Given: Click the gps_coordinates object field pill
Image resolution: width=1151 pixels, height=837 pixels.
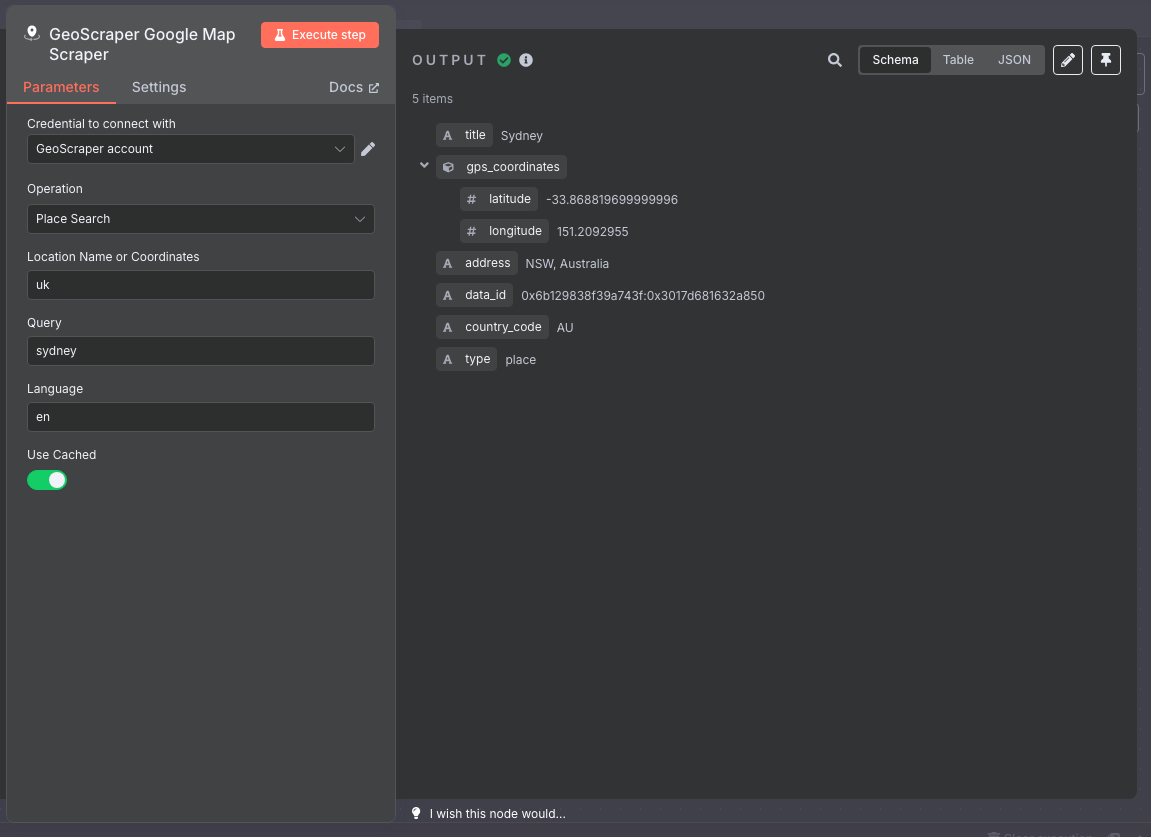Looking at the screenshot, I should (x=501, y=167).
